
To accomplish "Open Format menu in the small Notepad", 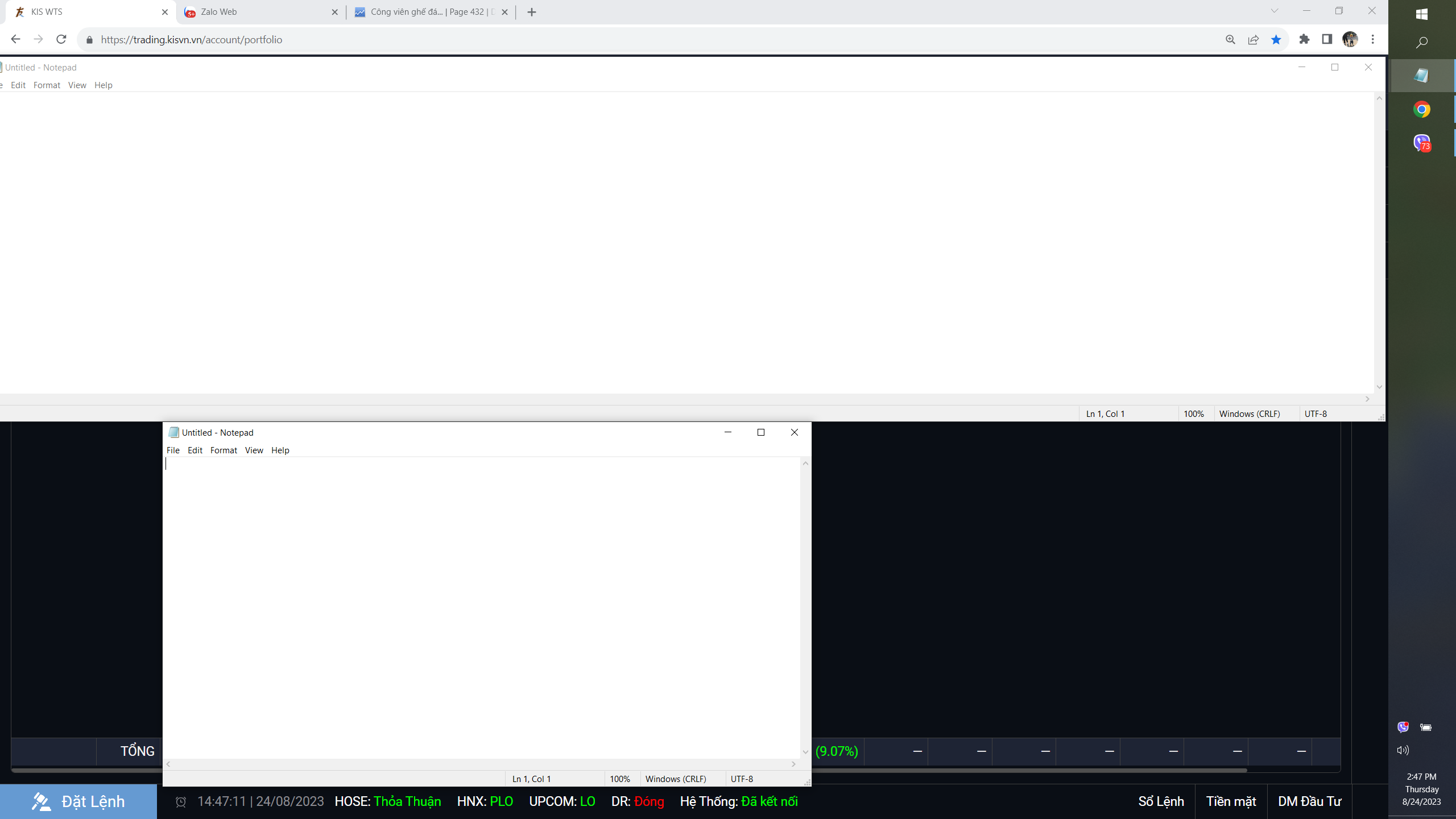I will [224, 450].
